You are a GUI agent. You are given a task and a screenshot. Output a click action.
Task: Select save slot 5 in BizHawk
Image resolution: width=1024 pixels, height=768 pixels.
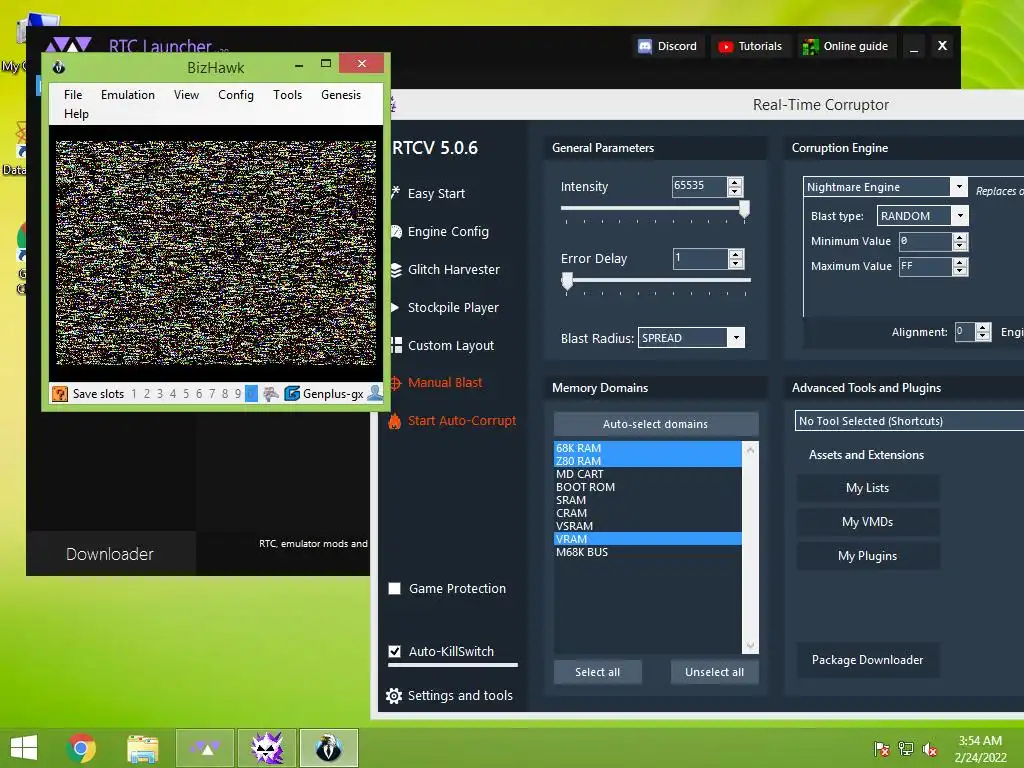point(186,393)
